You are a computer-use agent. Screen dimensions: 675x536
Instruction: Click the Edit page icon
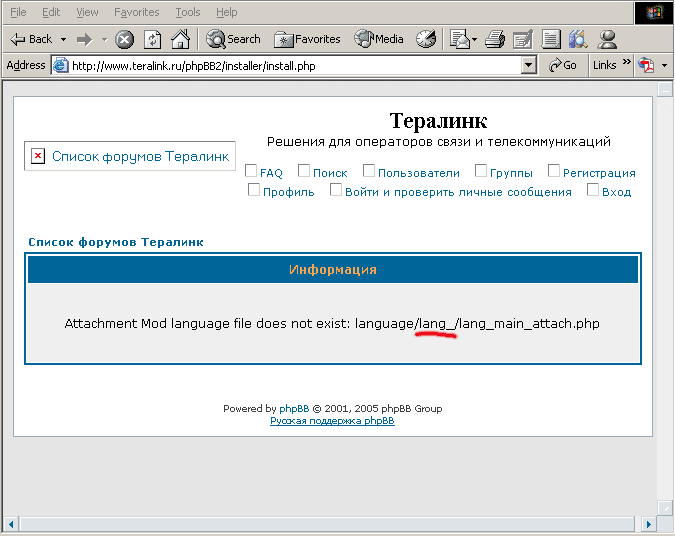coord(523,40)
